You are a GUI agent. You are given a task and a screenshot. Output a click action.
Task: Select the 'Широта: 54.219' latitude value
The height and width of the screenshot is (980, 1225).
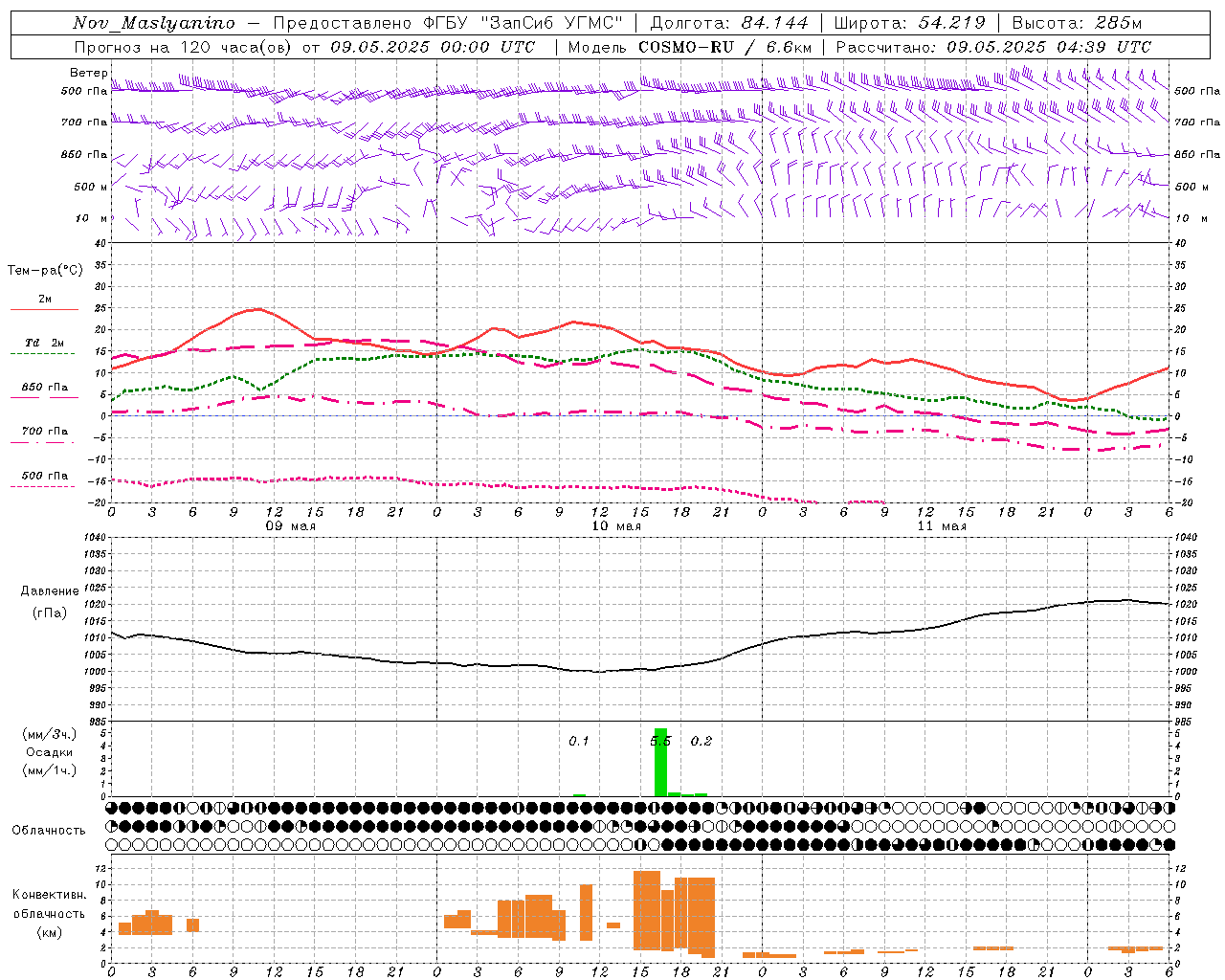click(909, 23)
